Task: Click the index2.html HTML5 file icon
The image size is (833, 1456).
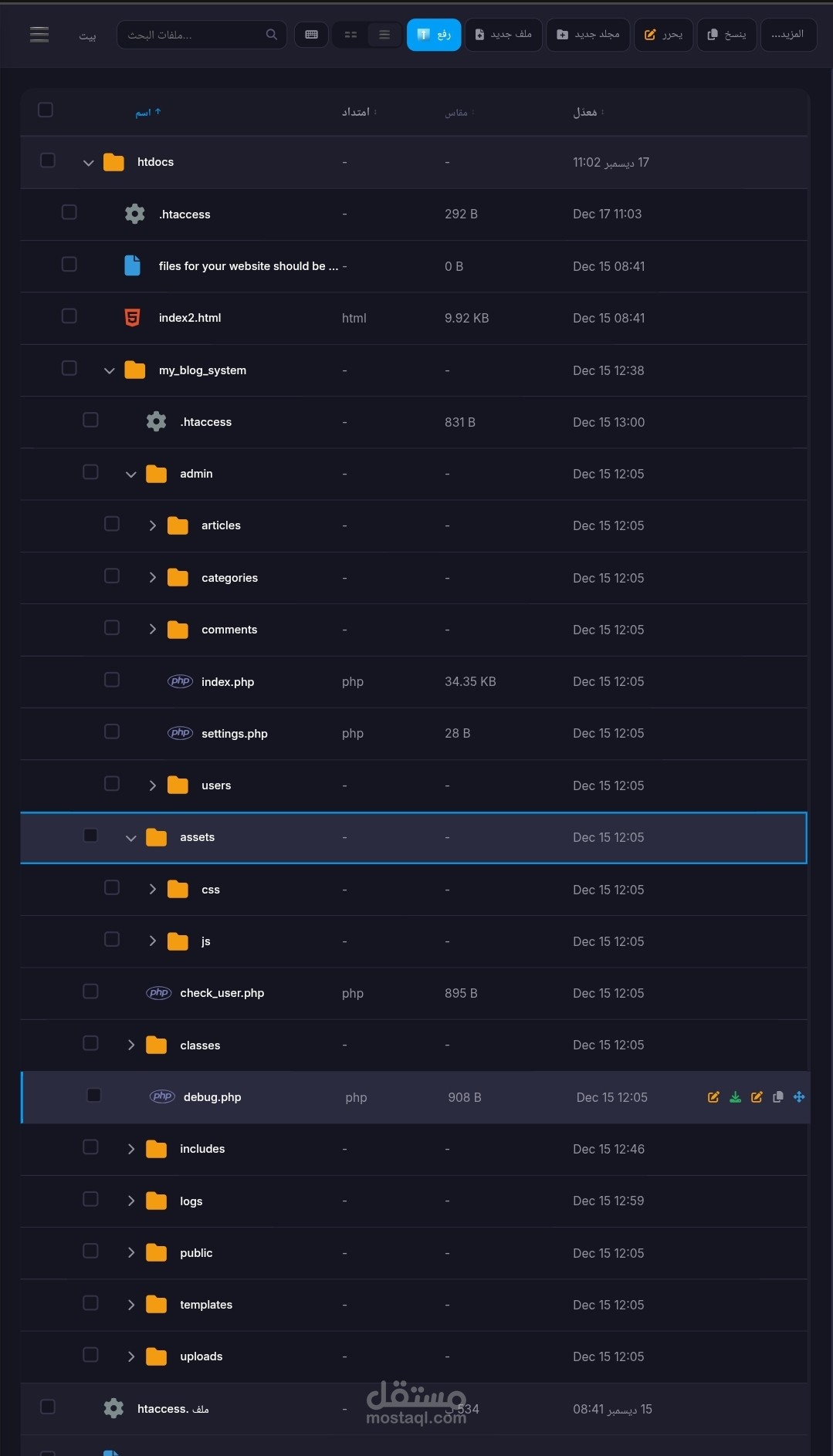Action: 133,318
